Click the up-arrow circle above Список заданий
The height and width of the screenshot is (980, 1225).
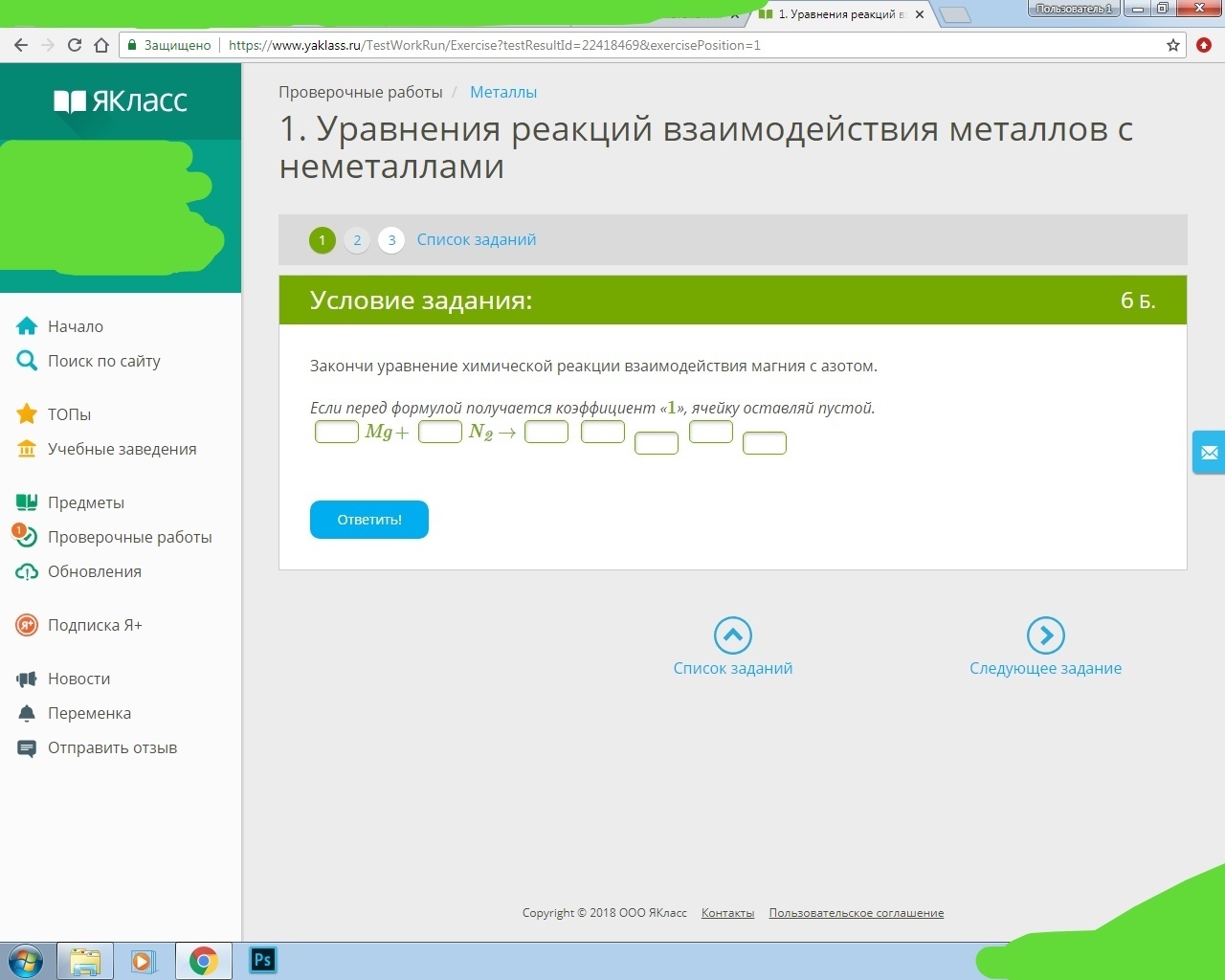pyautogui.click(x=733, y=635)
